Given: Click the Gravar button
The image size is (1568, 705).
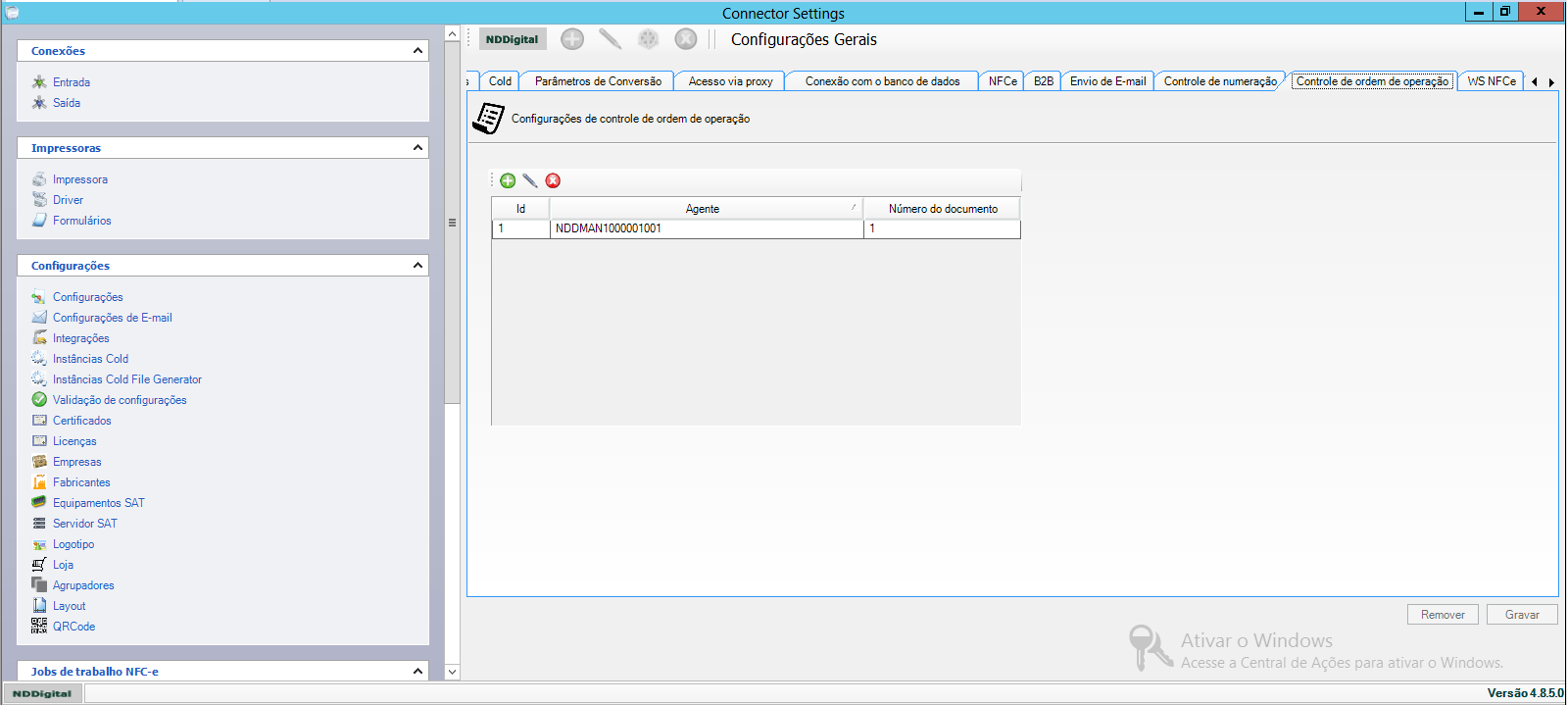Looking at the screenshot, I should coord(1522,615).
